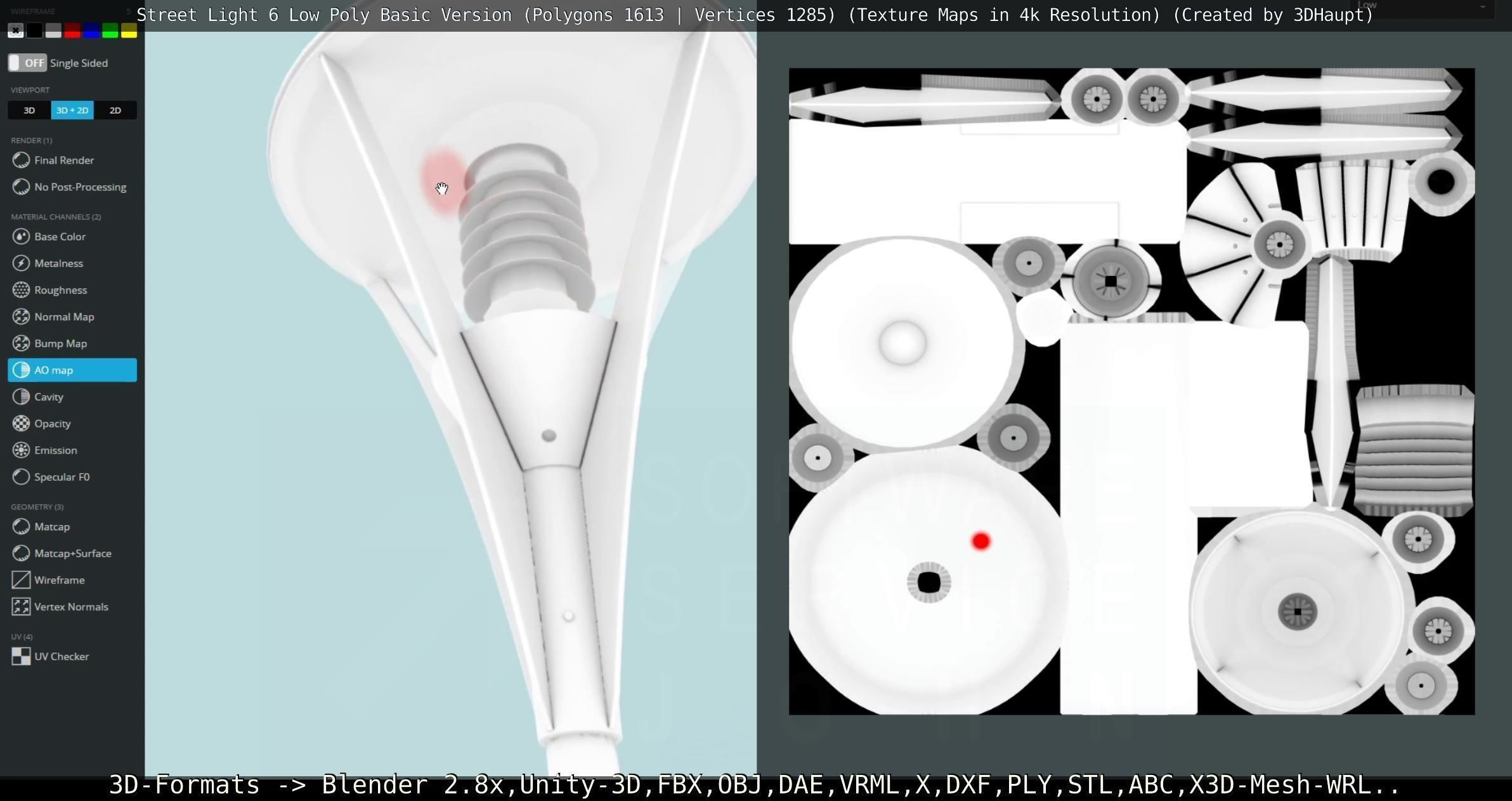The height and width of the screenshot is (801, 1512).
Task: Select the Emission channel icon
Action: pos(21,450)
